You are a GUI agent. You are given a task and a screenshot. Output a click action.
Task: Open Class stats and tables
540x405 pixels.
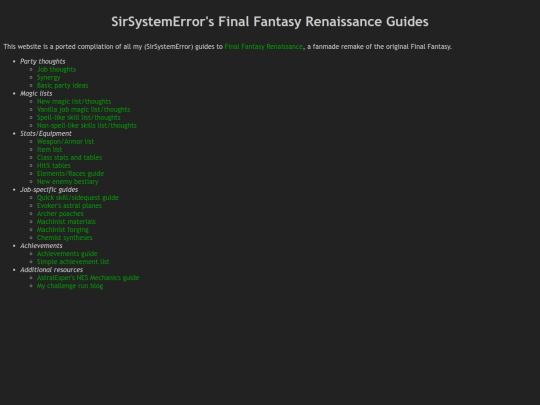click(x=70, y=157)
